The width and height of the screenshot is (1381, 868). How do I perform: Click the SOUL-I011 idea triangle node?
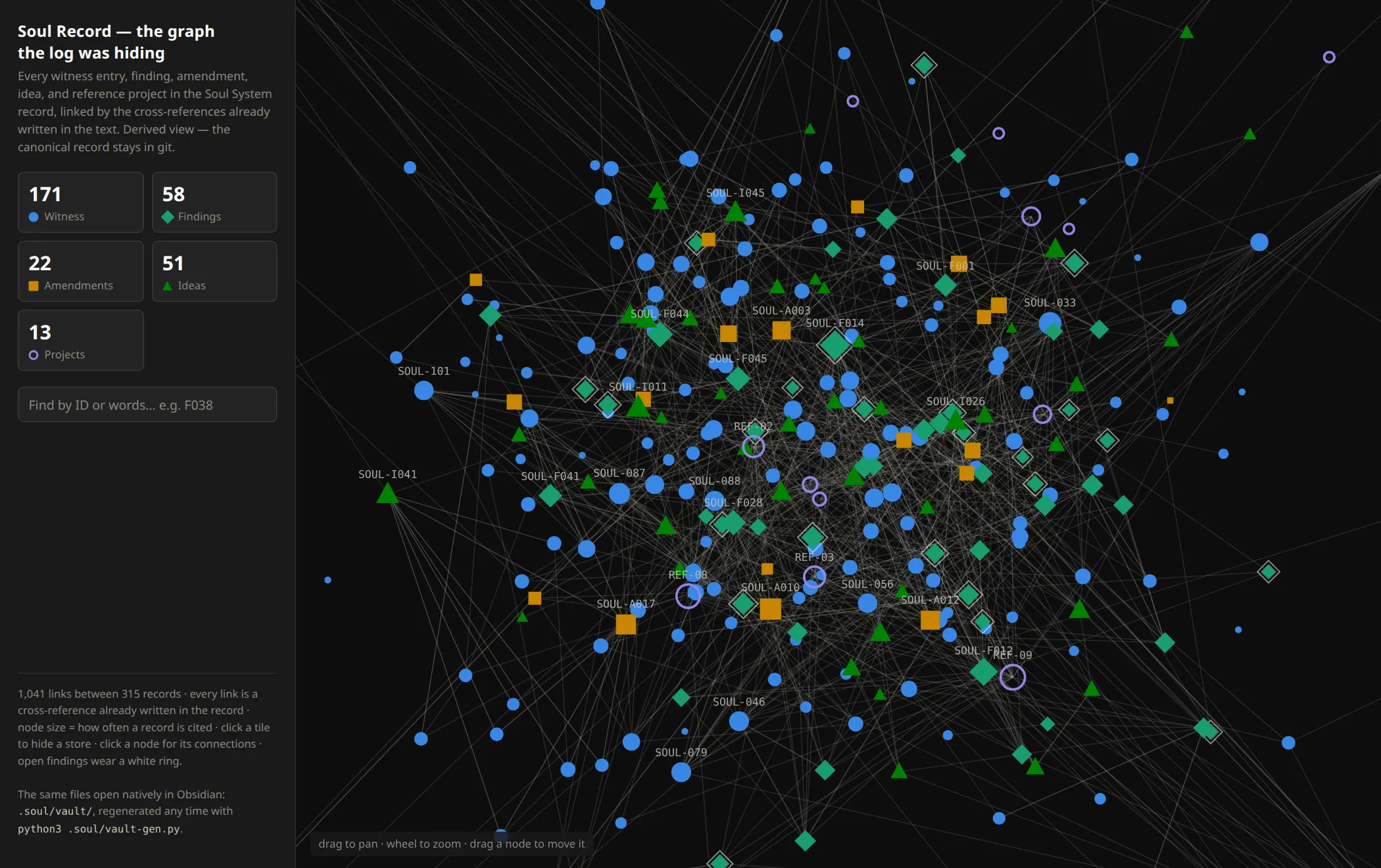click(638, 406)
